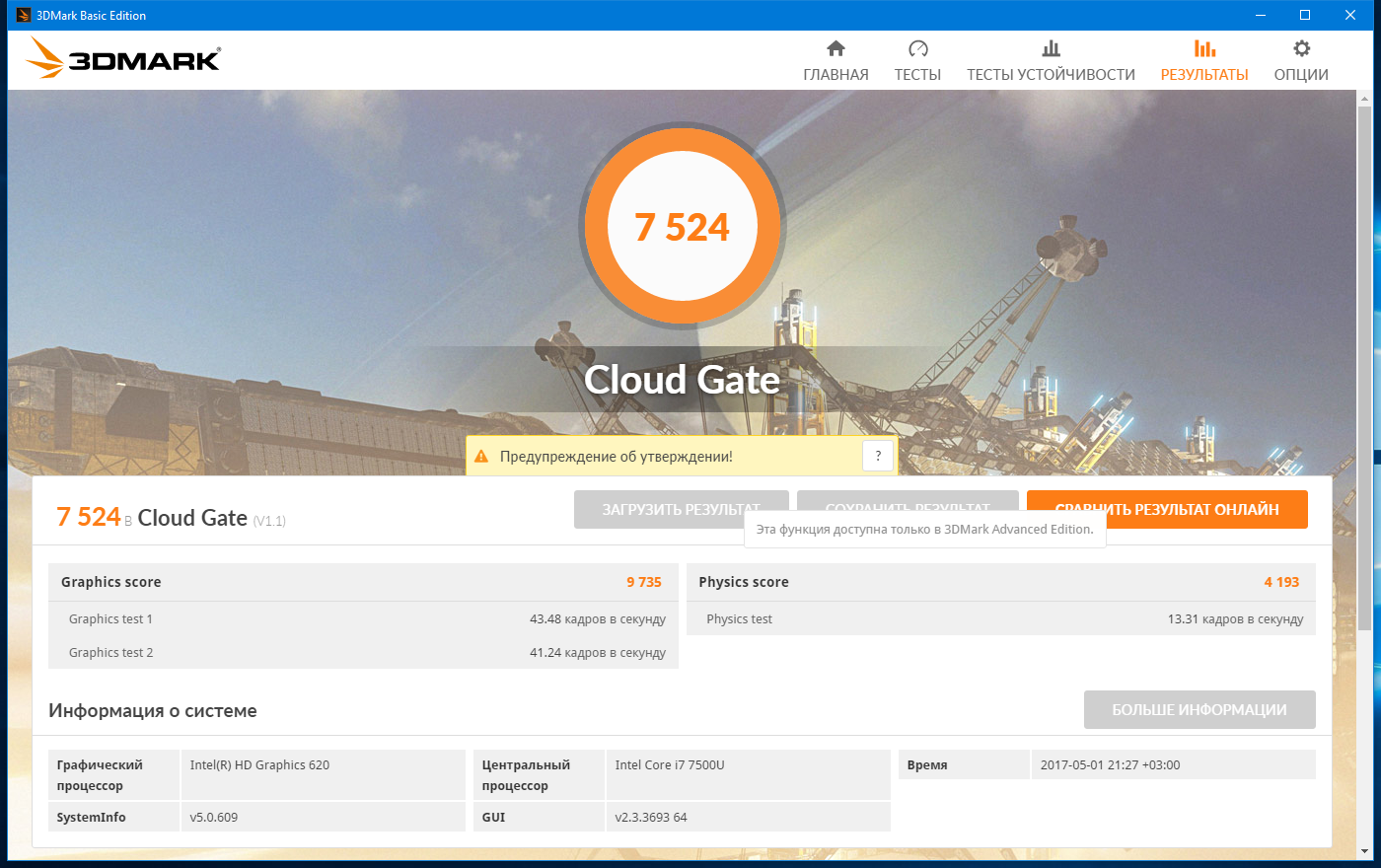Click the Physics test row label
Viewport: 1381px width, 868px height.
[x=739, y=619]
